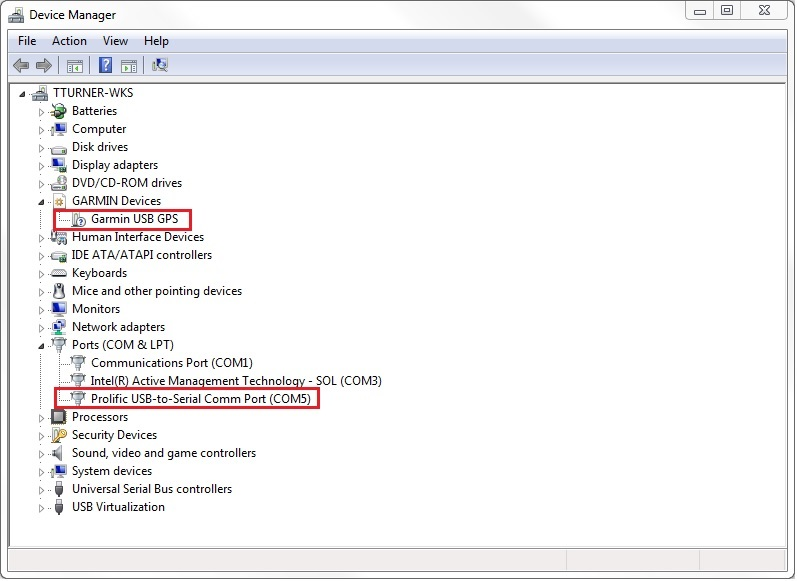Click the Display adapters category icon
This screenshot has height=581, width=797.
59,165
